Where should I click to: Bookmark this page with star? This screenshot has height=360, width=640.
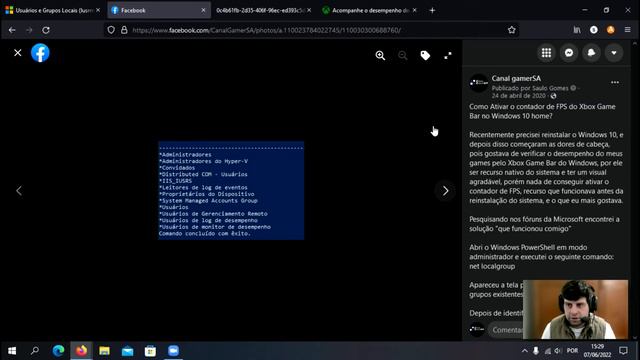(x=512, y=30)
